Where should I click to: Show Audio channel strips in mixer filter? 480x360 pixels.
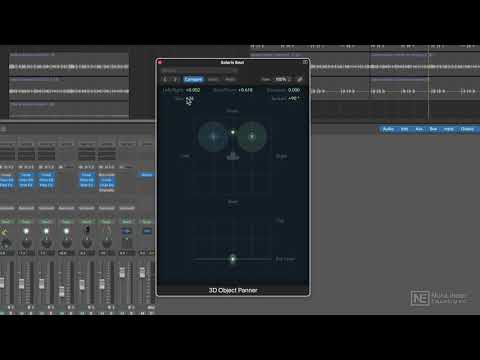(388, 129)
